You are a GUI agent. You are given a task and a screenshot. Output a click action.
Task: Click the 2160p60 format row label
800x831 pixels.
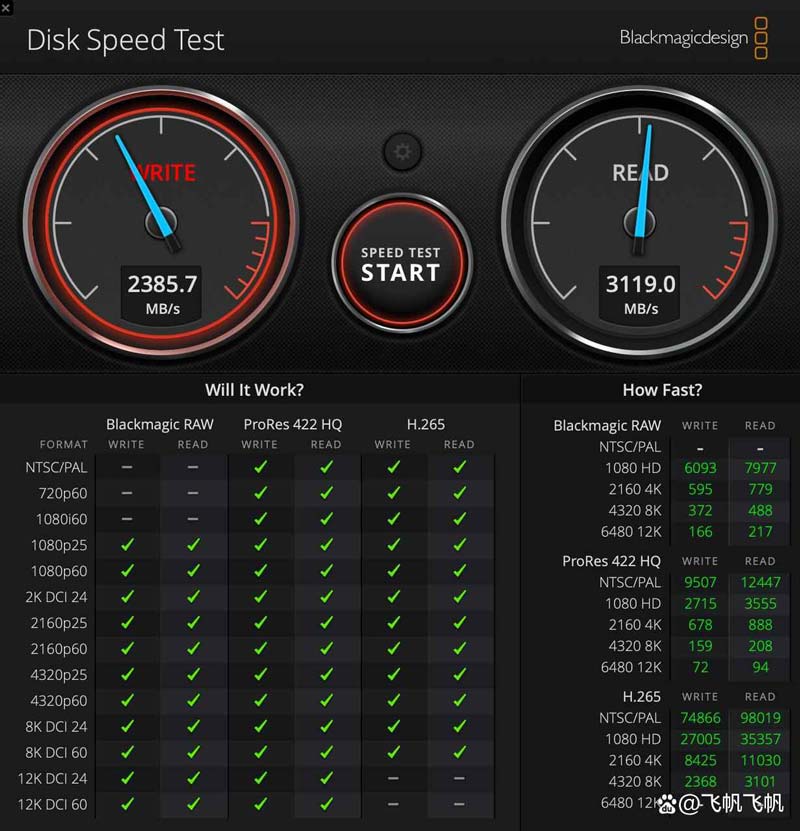(59, 649)
